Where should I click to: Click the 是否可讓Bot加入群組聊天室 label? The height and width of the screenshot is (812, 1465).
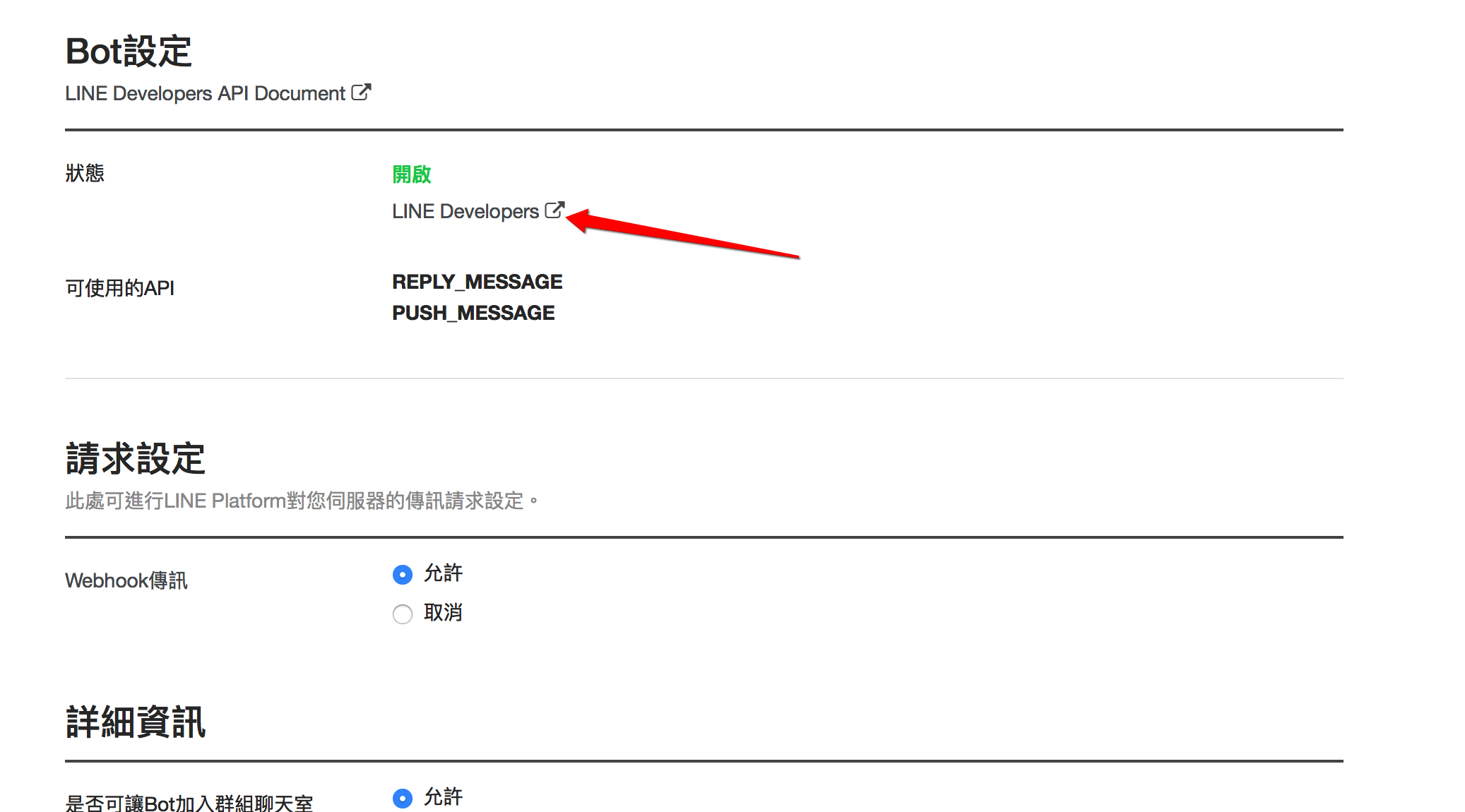point(189,804)
